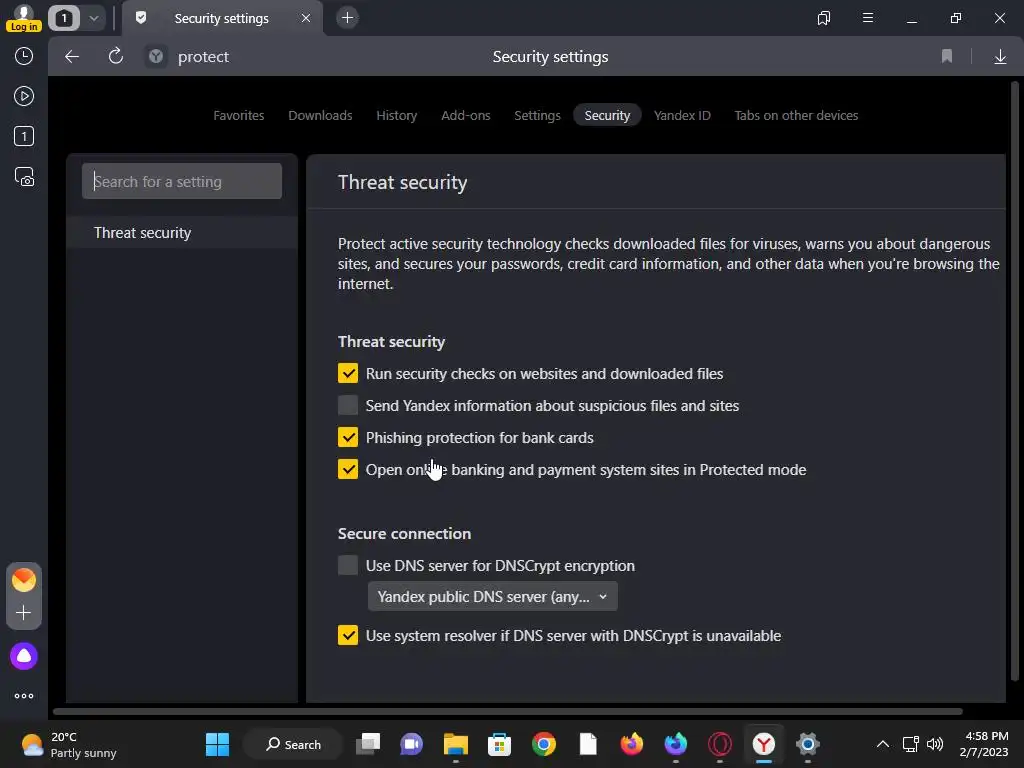Click the sidebar tabs counter icon

coord(24,136)
